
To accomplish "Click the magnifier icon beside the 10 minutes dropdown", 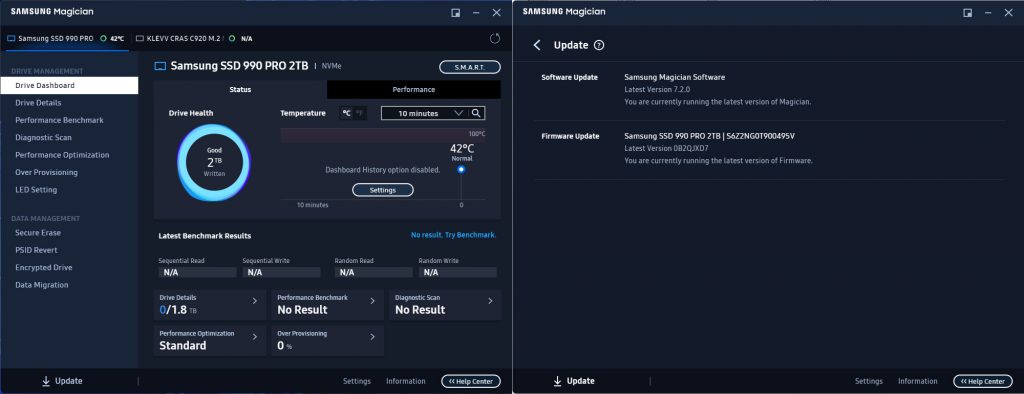I will (477, 113).
